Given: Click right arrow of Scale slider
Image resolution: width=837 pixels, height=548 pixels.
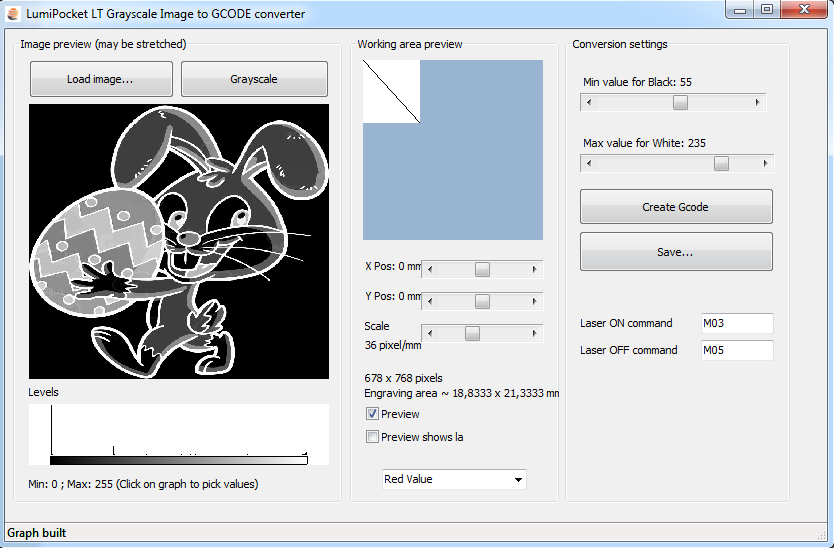Looking at the screenshot, I should click(534, 333).
